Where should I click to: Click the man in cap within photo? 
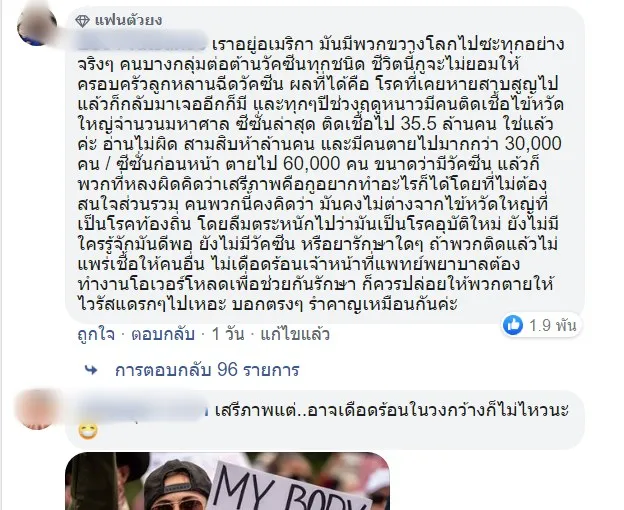click(x=179, y=486)
